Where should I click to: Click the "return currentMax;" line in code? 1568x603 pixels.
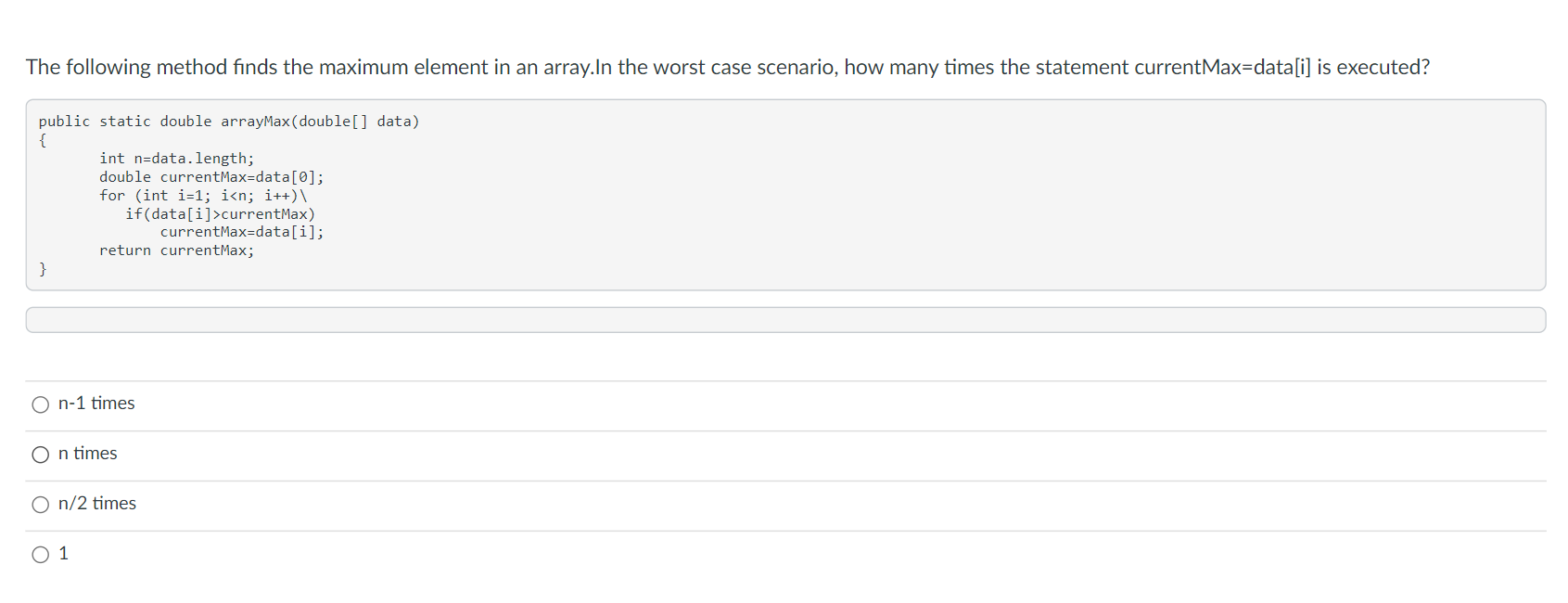pyautogui.click(x=177, y=250)
